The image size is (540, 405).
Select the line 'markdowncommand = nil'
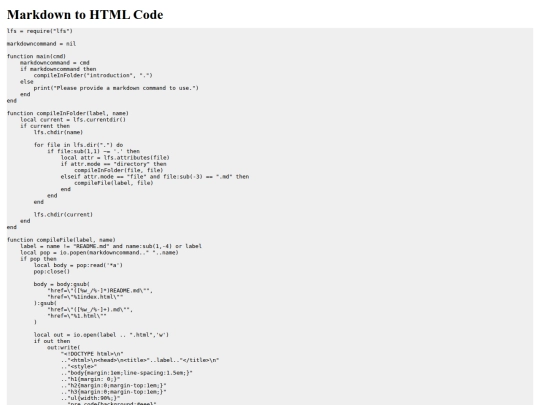[x=41, y=44]
